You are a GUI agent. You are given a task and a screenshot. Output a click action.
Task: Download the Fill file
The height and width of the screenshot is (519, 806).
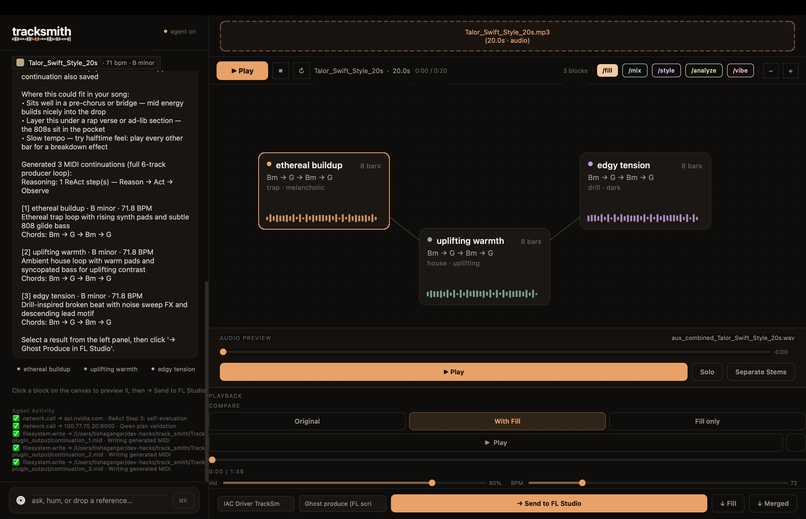[x=728, y=504]
